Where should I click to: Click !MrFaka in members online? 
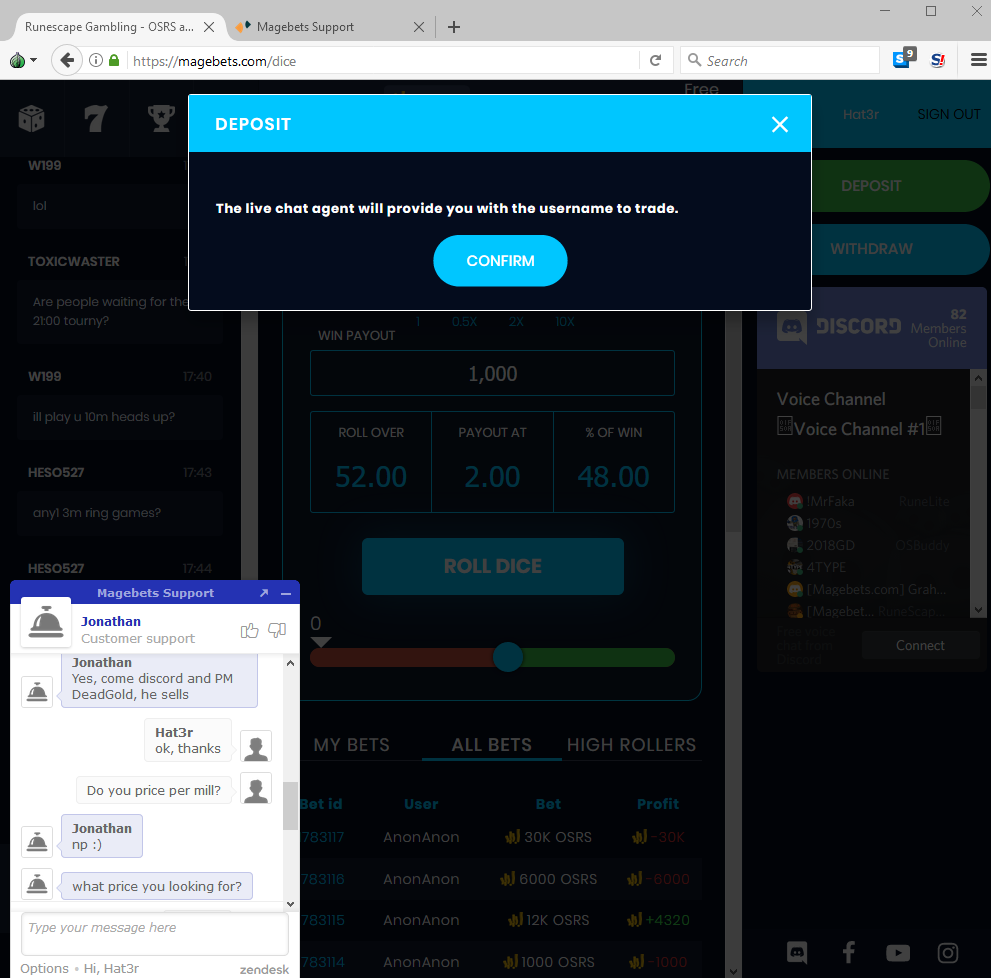coord(830,501)
